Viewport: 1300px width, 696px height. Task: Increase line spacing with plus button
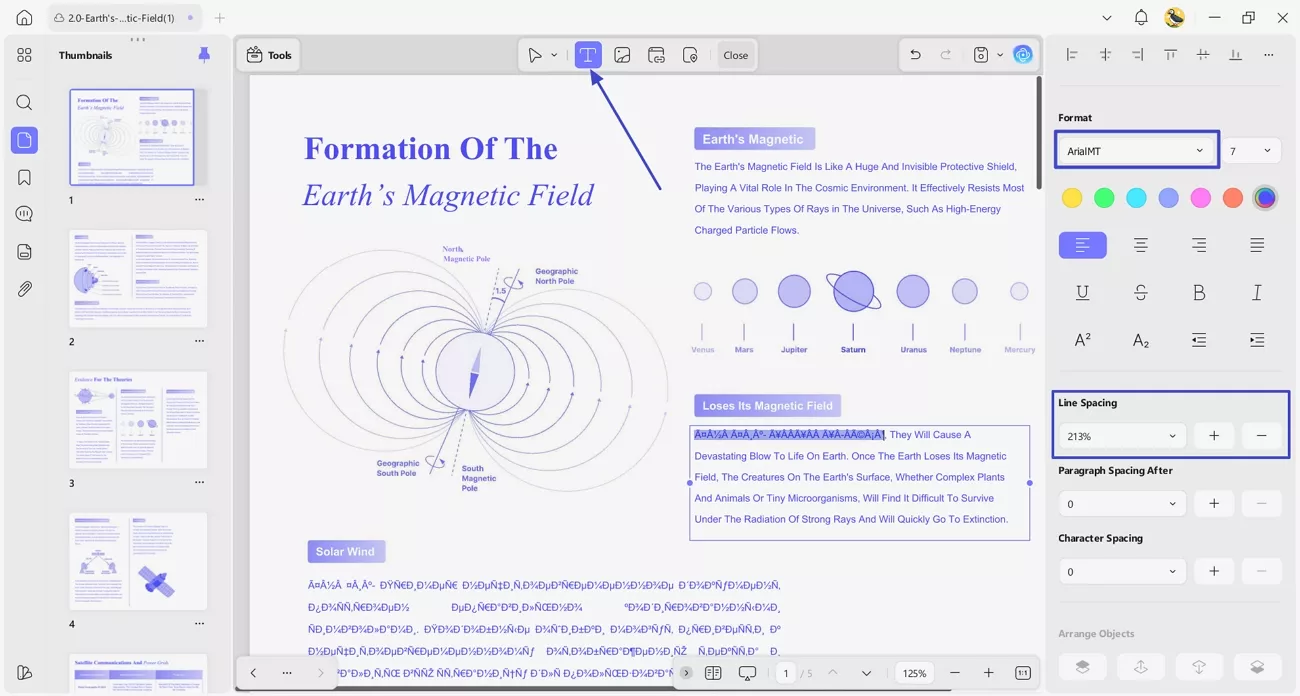tap(1213, 436)
